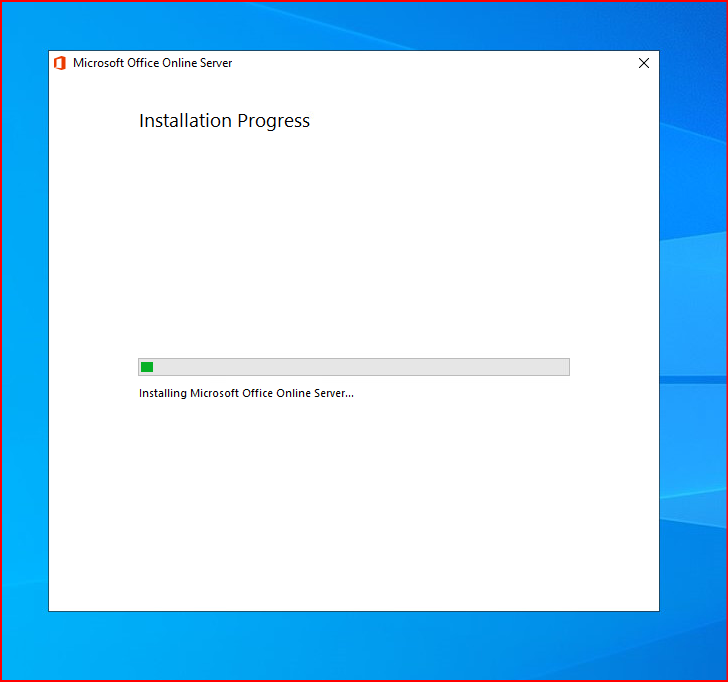Click the word "Installing" in the status line
The width and height of the screenshot is (728, 682).
(x=163, y=393)
